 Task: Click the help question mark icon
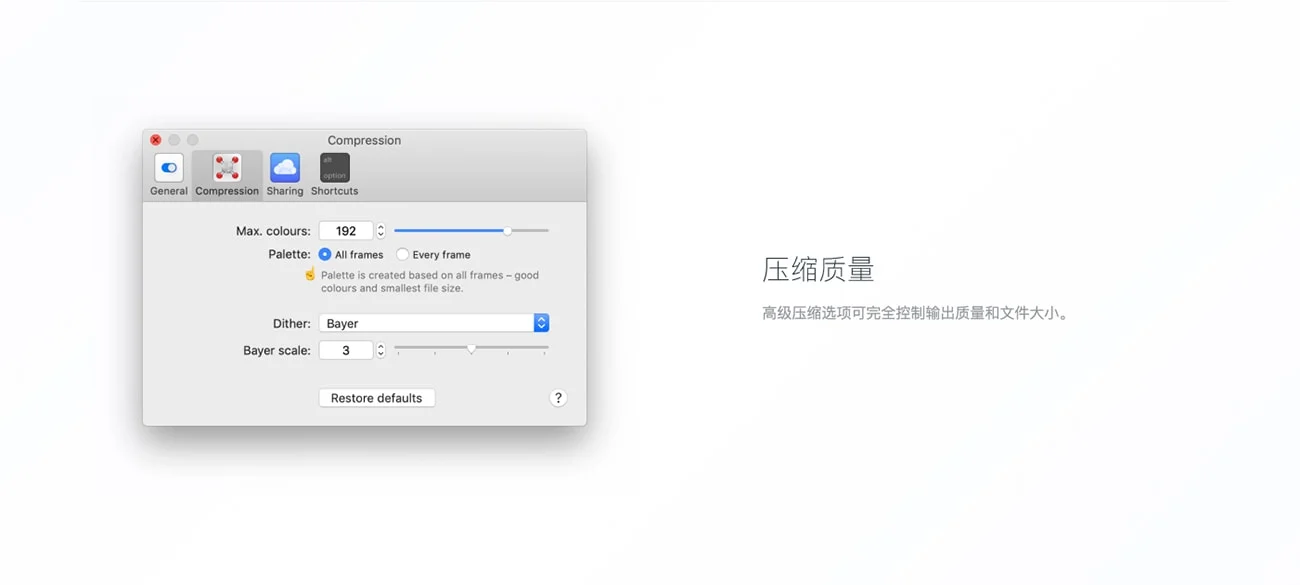click(x=558, y=397)
